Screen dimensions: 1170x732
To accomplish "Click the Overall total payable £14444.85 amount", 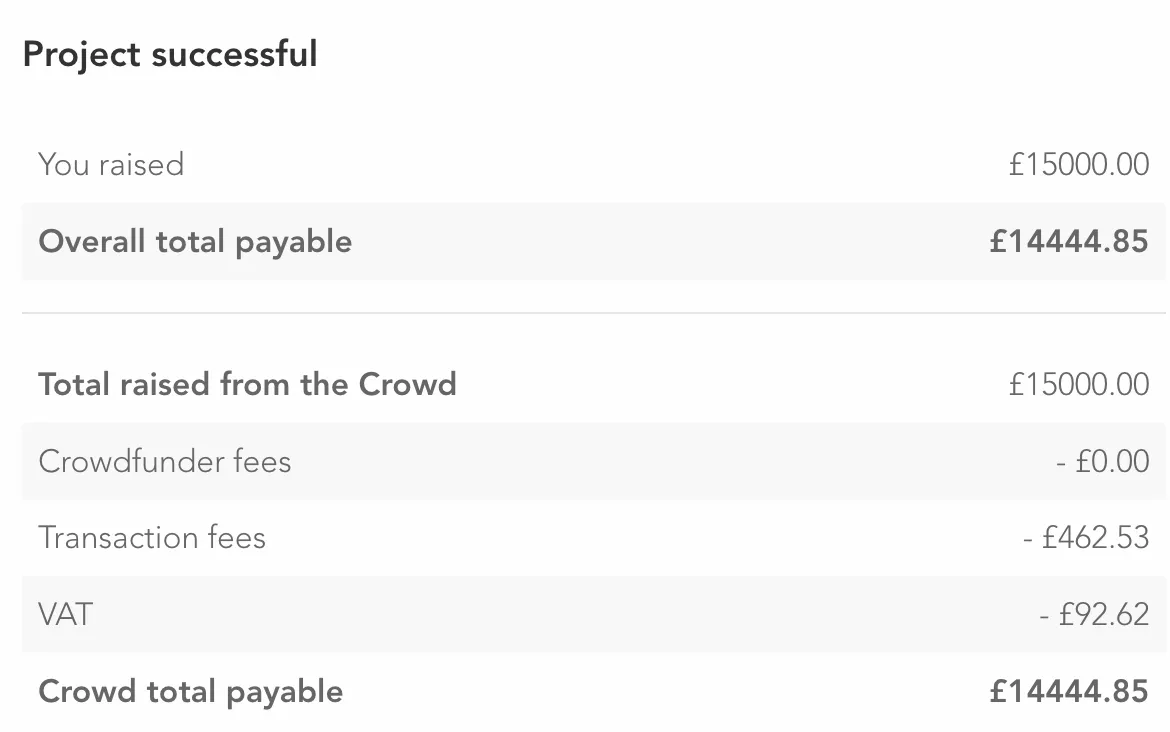I will pyautogui.click(x=1069, y=242).
